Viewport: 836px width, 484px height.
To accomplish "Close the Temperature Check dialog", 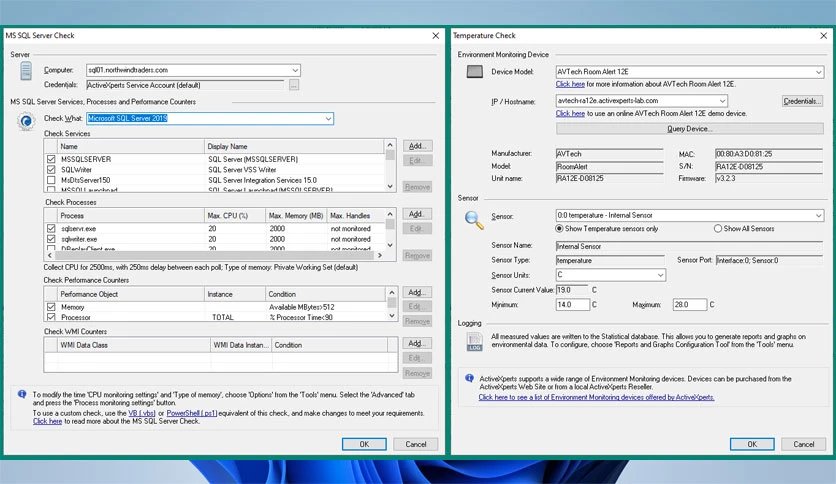I will pos(824,36).
